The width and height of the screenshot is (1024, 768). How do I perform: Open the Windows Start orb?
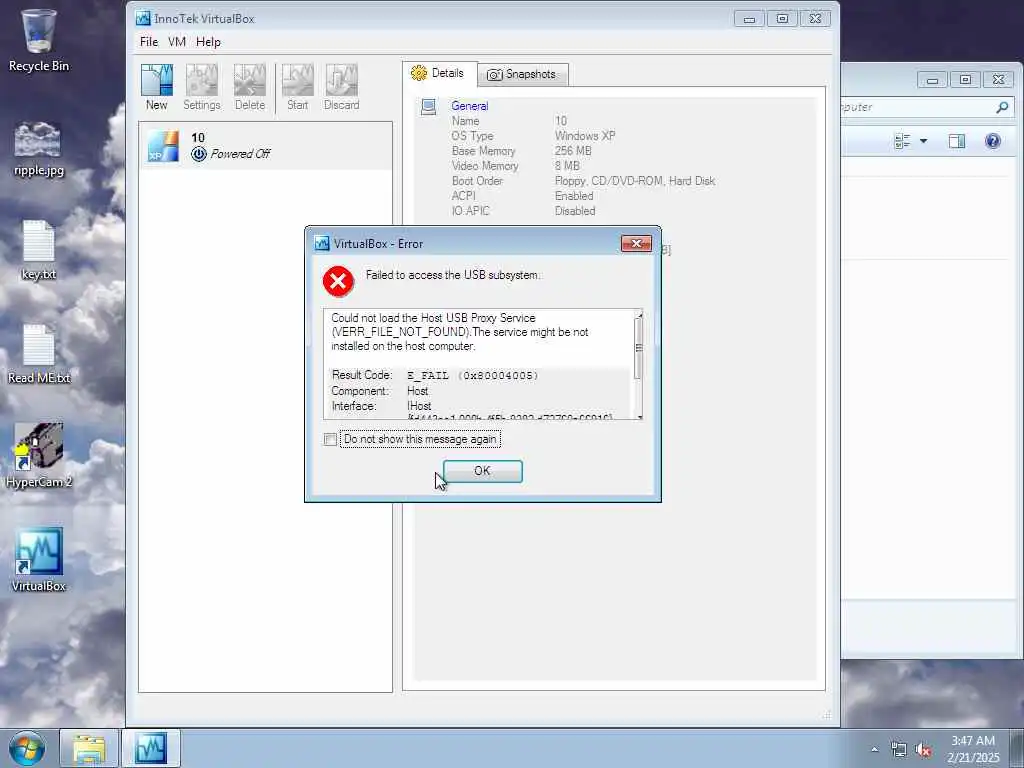27,748
